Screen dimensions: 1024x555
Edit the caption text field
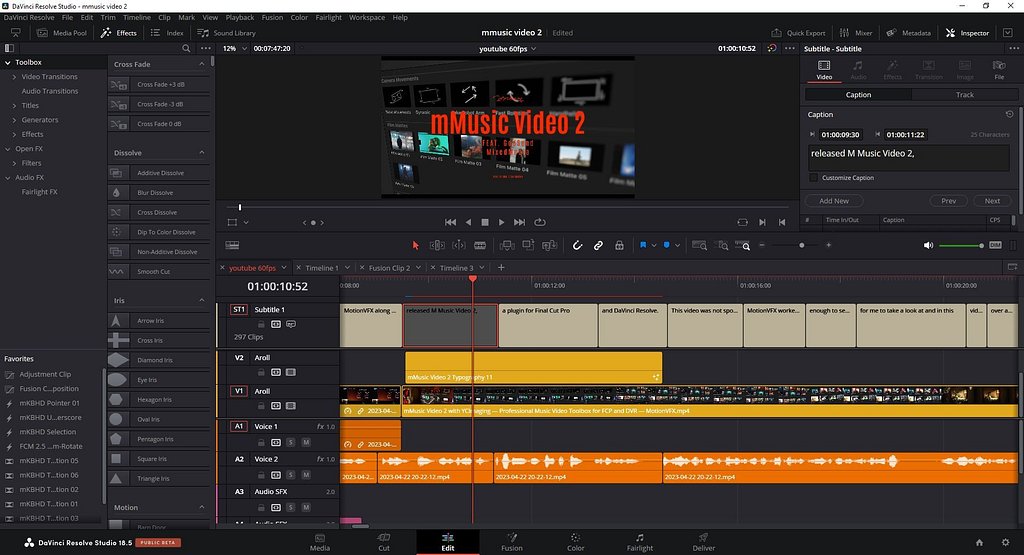coord(908,157)
